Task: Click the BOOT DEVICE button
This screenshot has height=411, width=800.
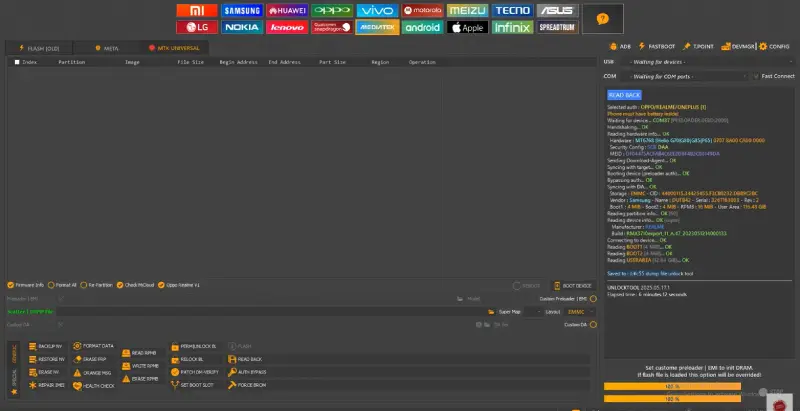Action: click(x=573, y=286)
